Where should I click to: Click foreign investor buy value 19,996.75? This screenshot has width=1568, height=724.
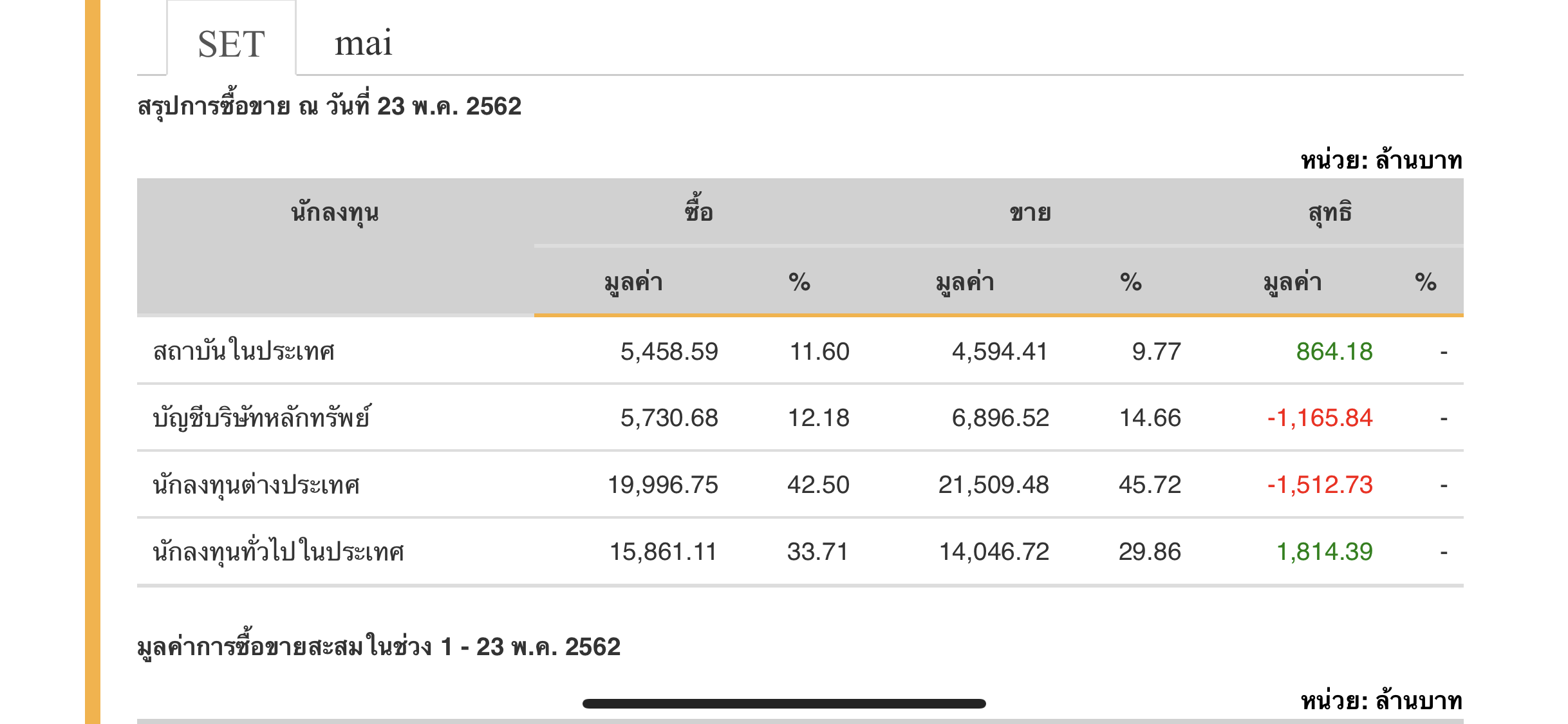[662, 485]
